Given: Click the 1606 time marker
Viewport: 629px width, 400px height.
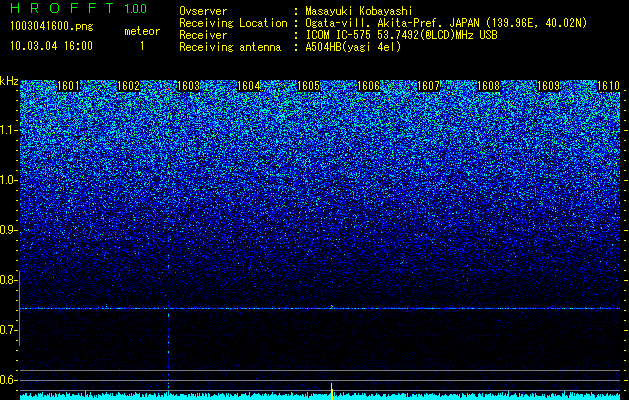Looking at the screenshot, I should tap(369, 86).
